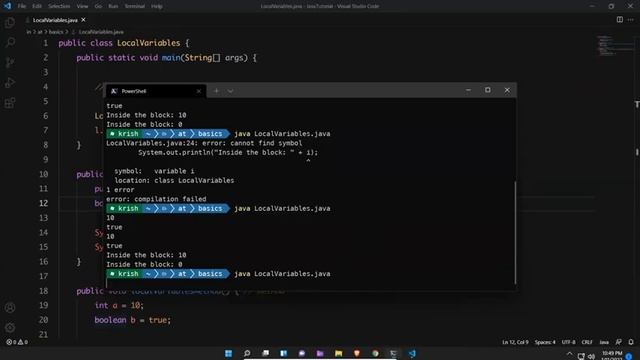Open the Help menu

pos(157,6)
